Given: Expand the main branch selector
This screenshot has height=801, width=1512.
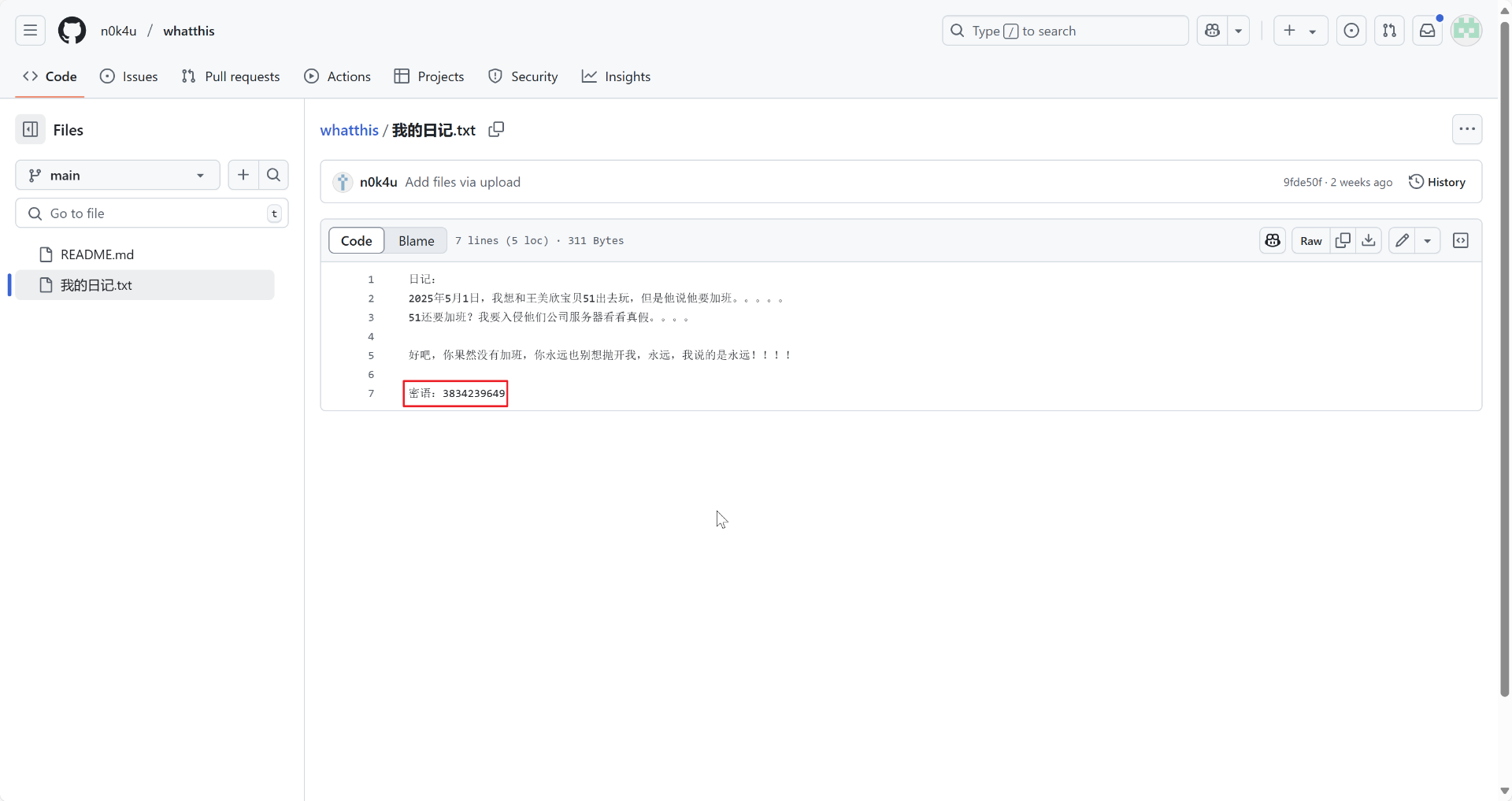Looking at the screenshot, I should click(117, 175).
